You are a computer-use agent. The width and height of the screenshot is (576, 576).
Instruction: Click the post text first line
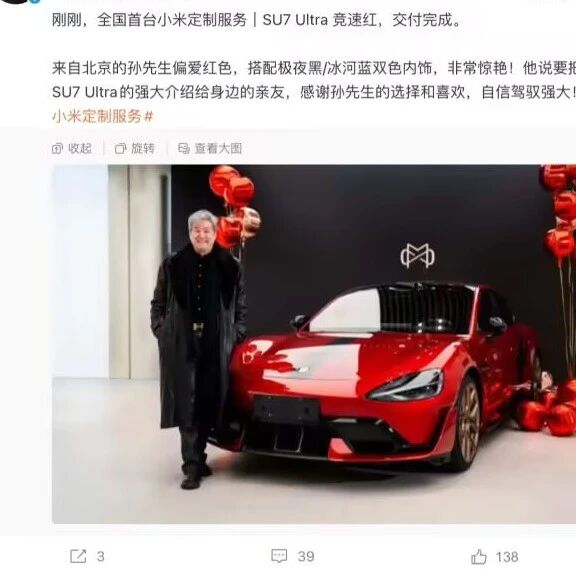(x=256, y=20)
